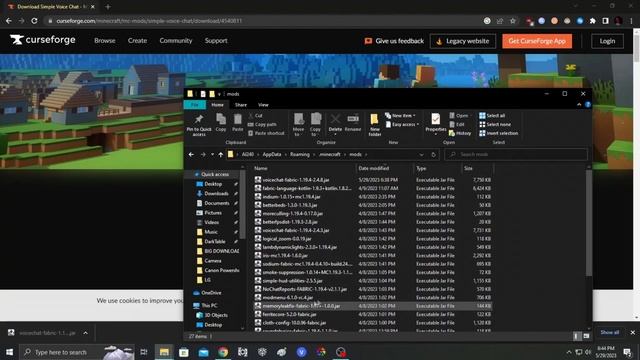
Task: Open the Move to dropdown in Organize
Action: click(298, 124)
